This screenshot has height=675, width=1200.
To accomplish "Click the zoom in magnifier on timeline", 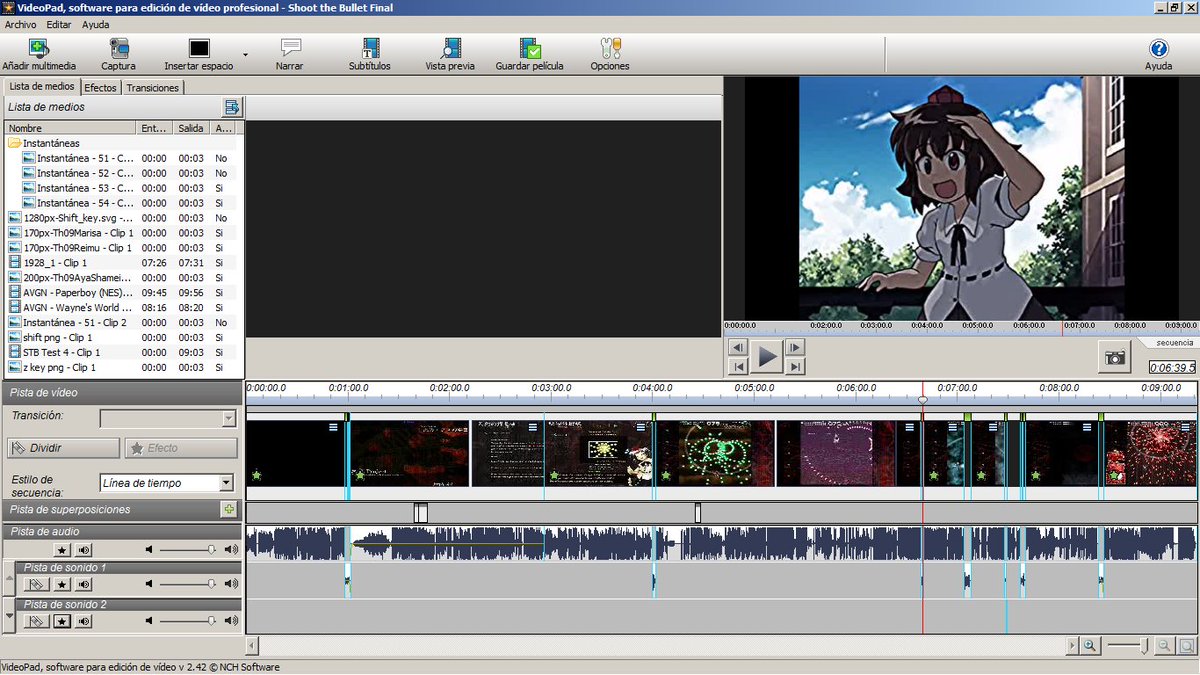I will coord(1089,646).
